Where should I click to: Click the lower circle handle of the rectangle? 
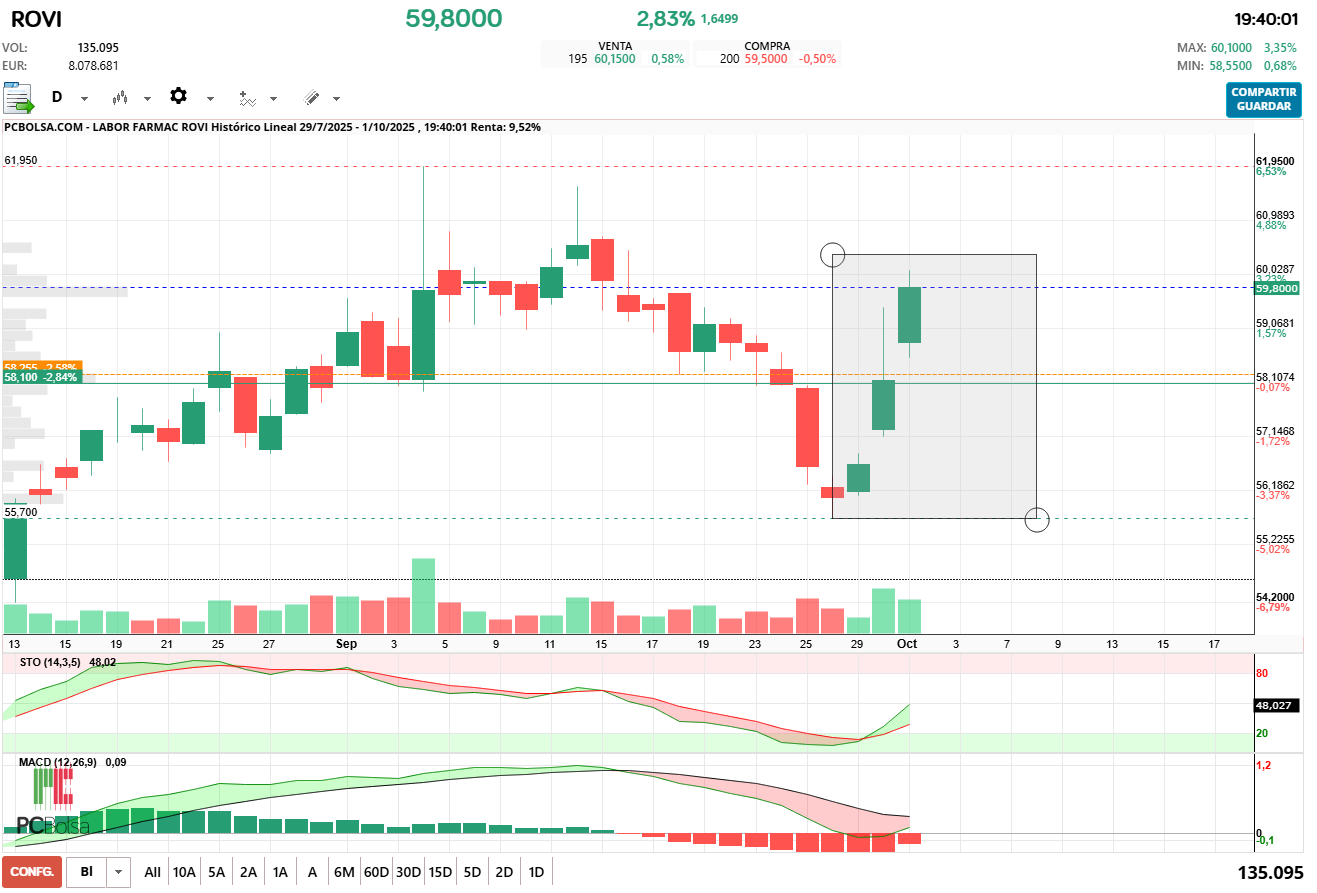[x=1037, y=519]
